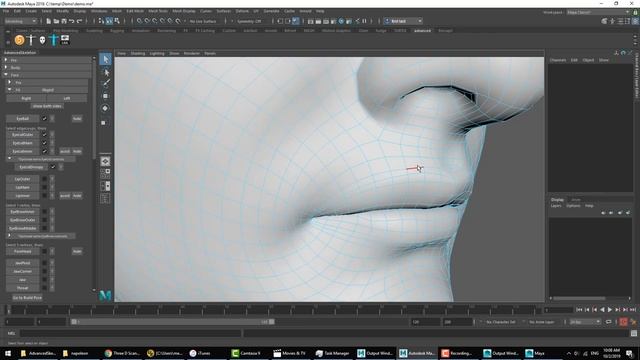The width and height of the screenshot is (640, 360).
Task: Click the Right side button
Action: tap(26, 98)
